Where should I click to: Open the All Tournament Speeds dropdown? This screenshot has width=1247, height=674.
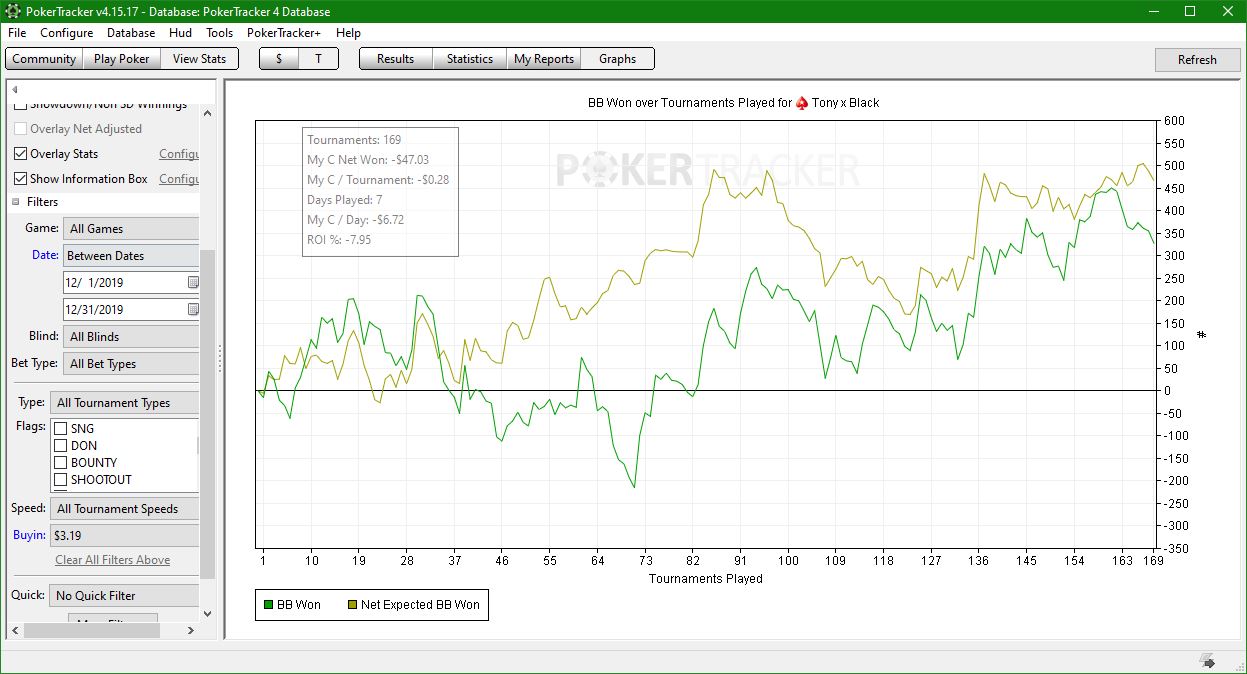coord(125,509)
